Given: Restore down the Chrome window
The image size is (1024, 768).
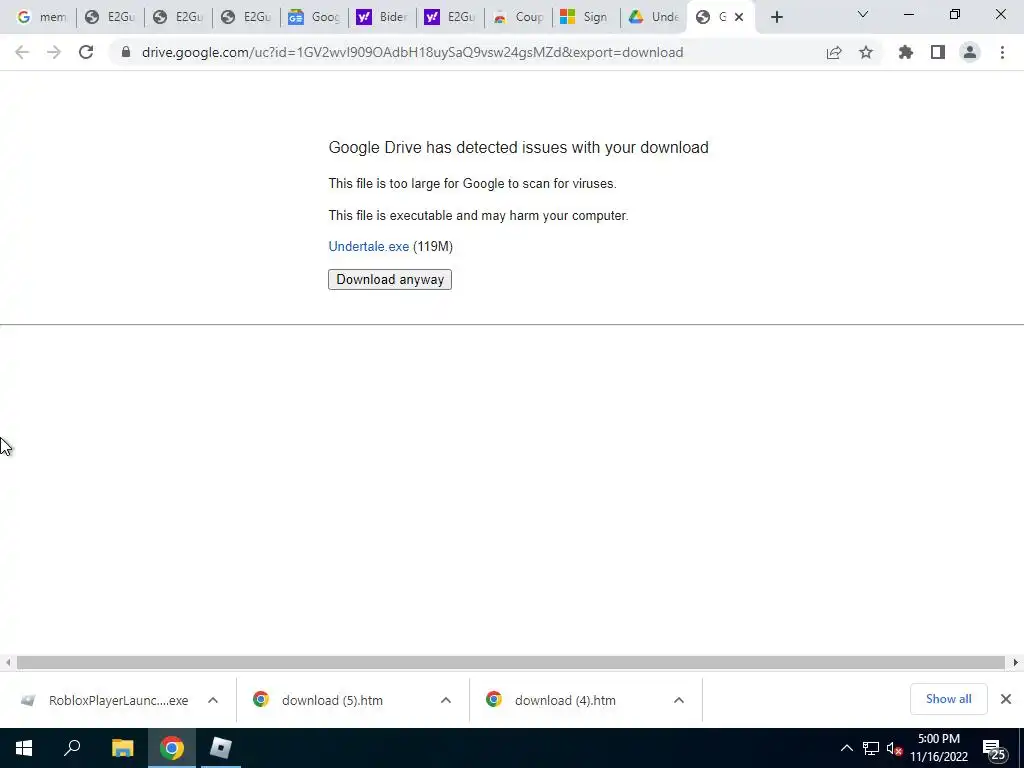Looking at the screenshot, I should click(955, 14).
